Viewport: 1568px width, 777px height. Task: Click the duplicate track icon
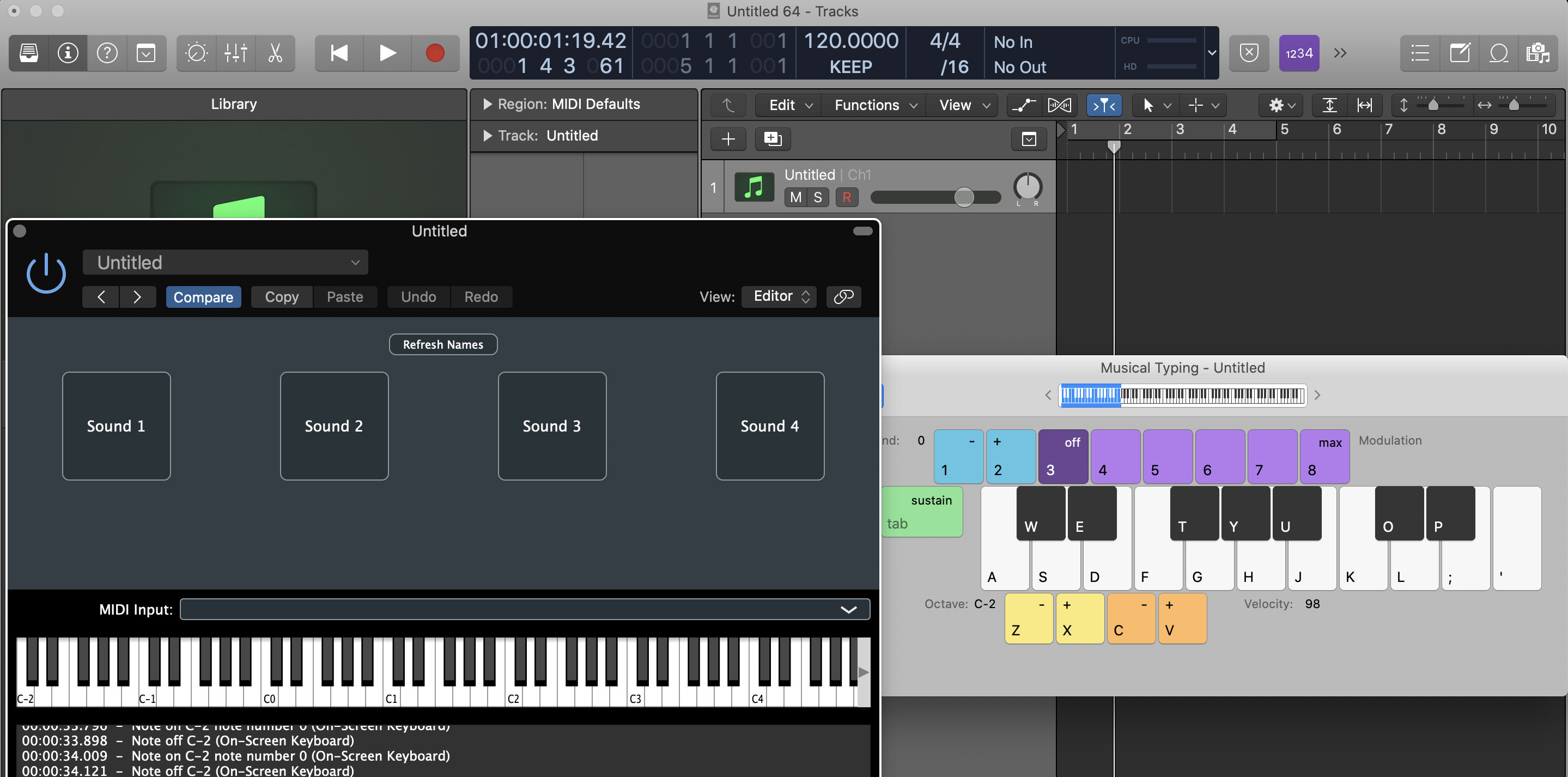[773, 139]
